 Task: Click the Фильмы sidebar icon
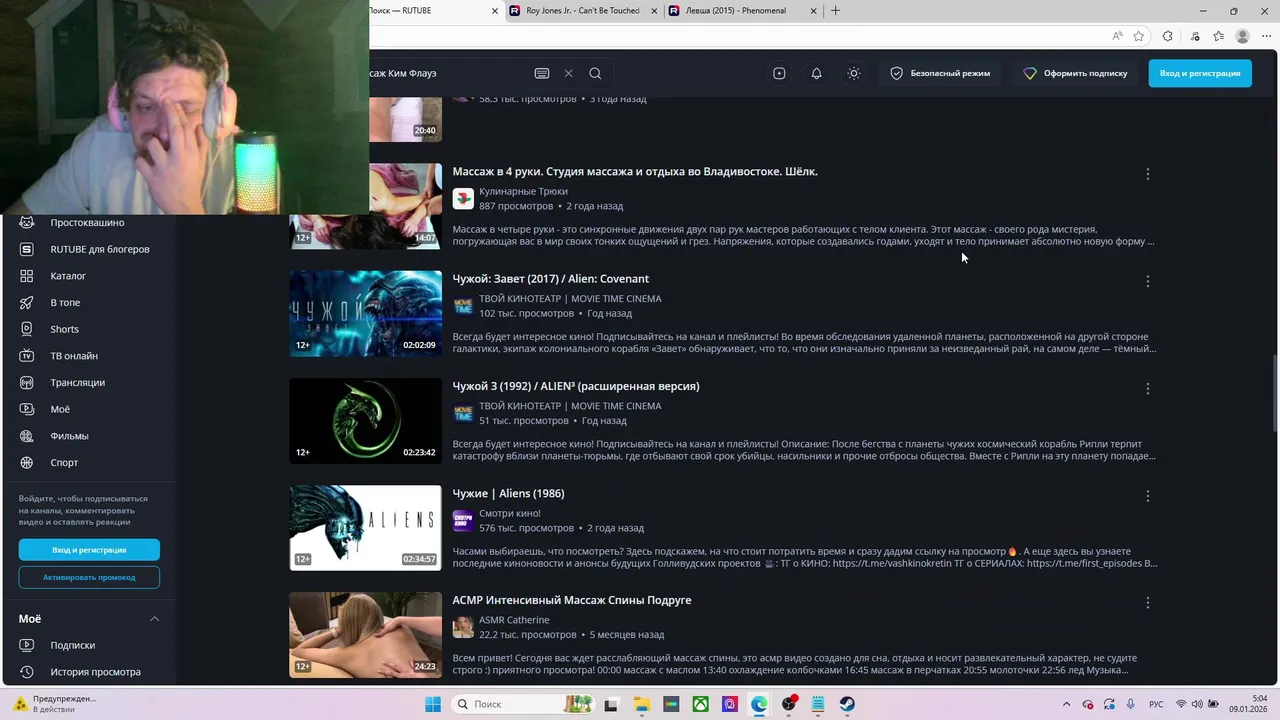click(x=28, y=436)
